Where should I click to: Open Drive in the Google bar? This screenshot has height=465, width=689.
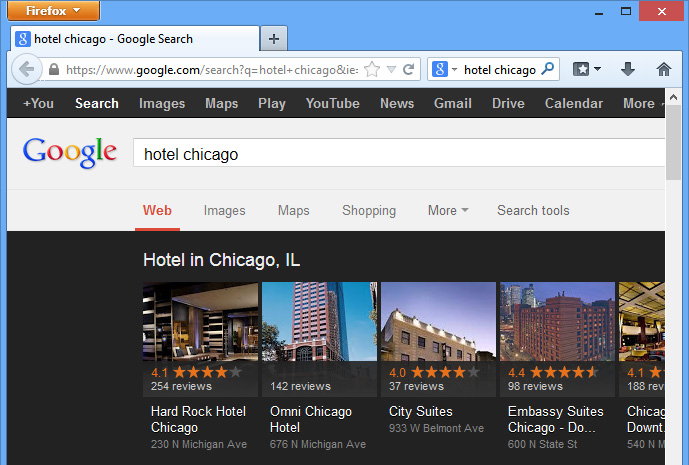[508, 103]
